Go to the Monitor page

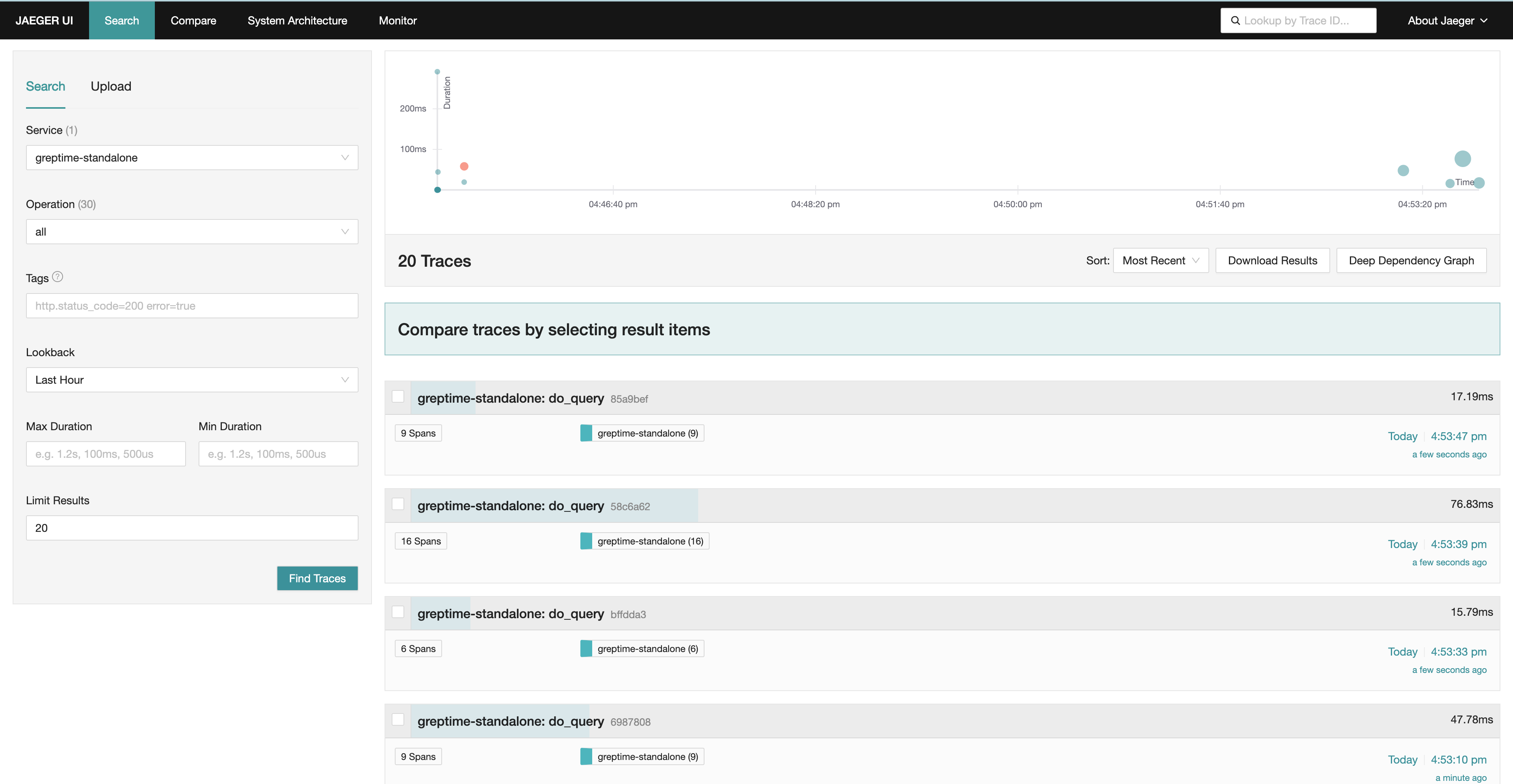(398, 20)
